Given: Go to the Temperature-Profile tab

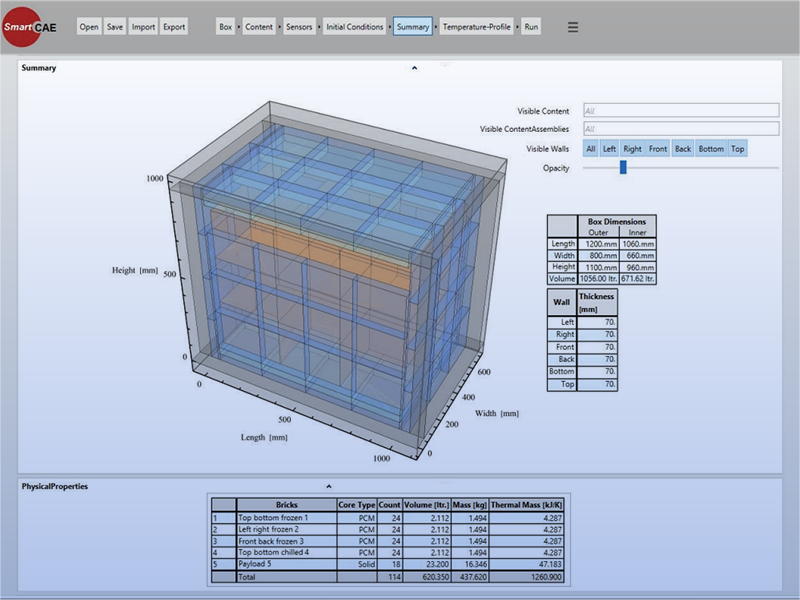Looking at the screenshot, I should click(476, 27).
